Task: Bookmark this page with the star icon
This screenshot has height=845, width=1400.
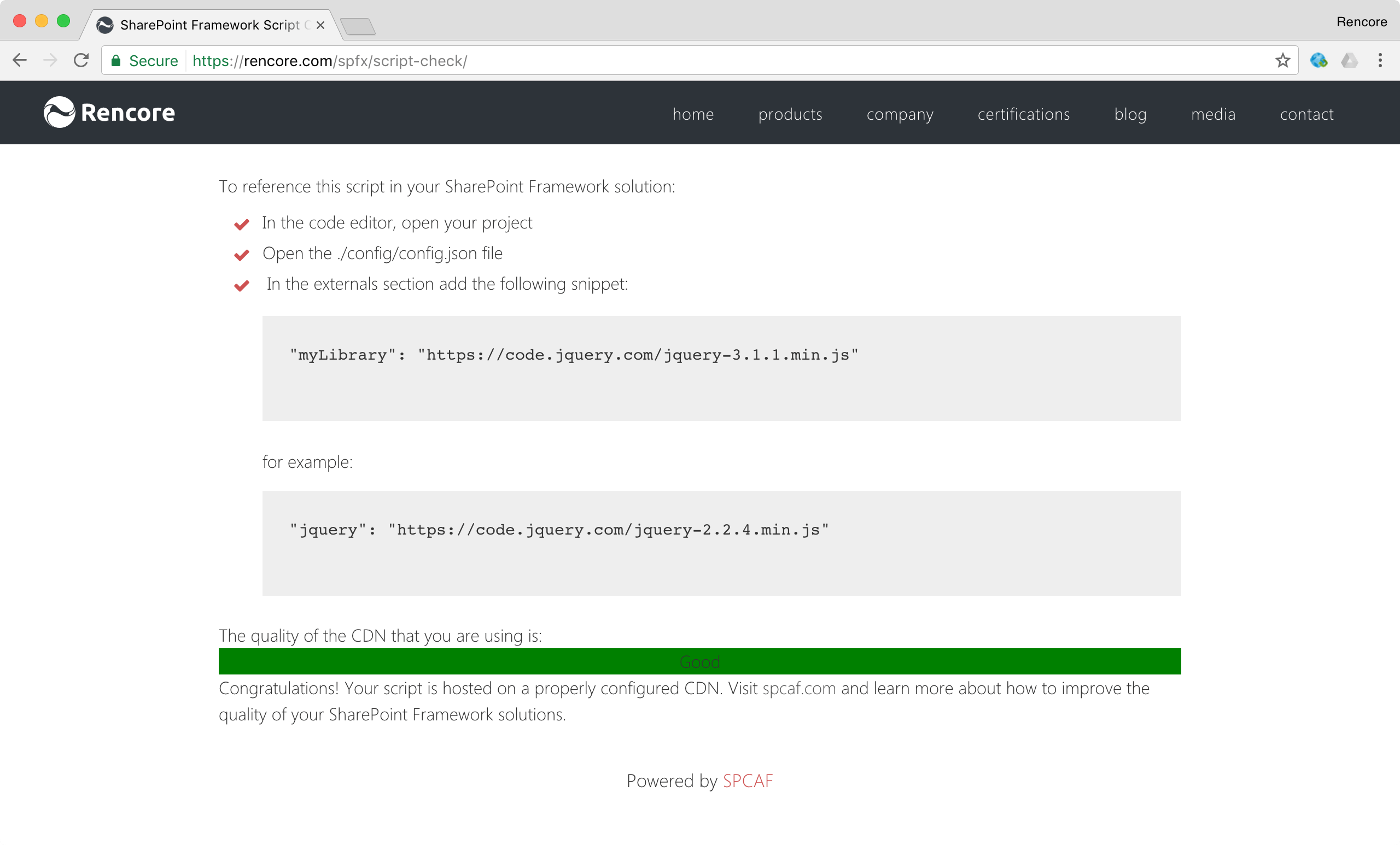Action: pyautogui.click(x=1282, y=61)
